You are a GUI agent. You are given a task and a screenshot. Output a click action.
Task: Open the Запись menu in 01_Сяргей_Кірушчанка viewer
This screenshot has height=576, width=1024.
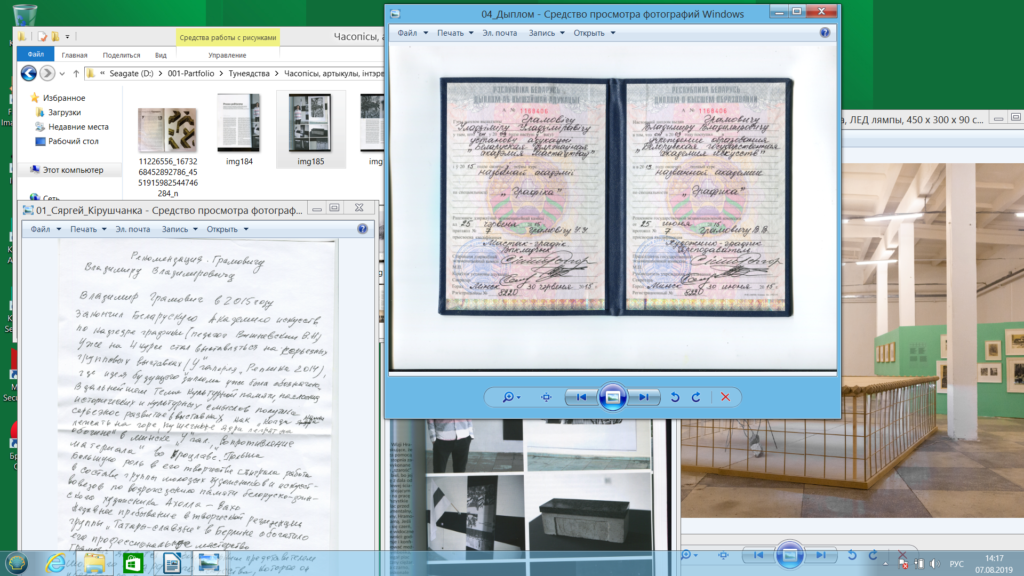(x=180, y=229)
